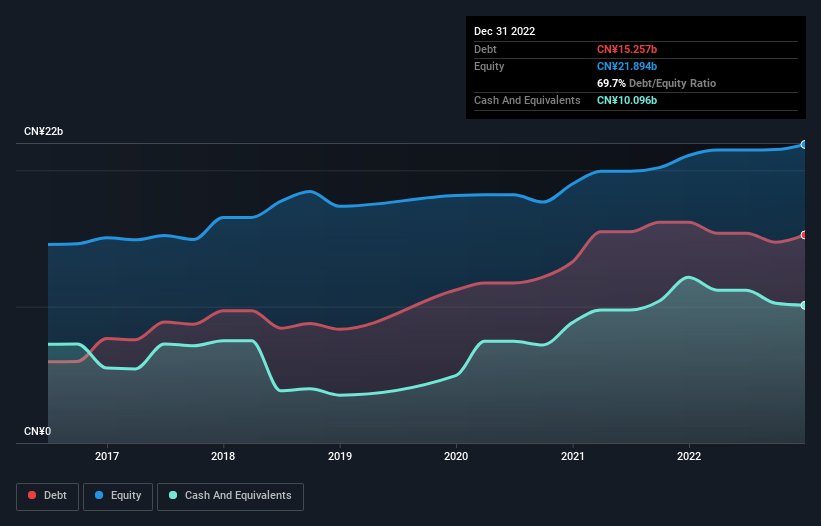This screenshot has height=526, width=821.
Task: Click the 2022 x-axis label
Action: (x=689, y=456)
